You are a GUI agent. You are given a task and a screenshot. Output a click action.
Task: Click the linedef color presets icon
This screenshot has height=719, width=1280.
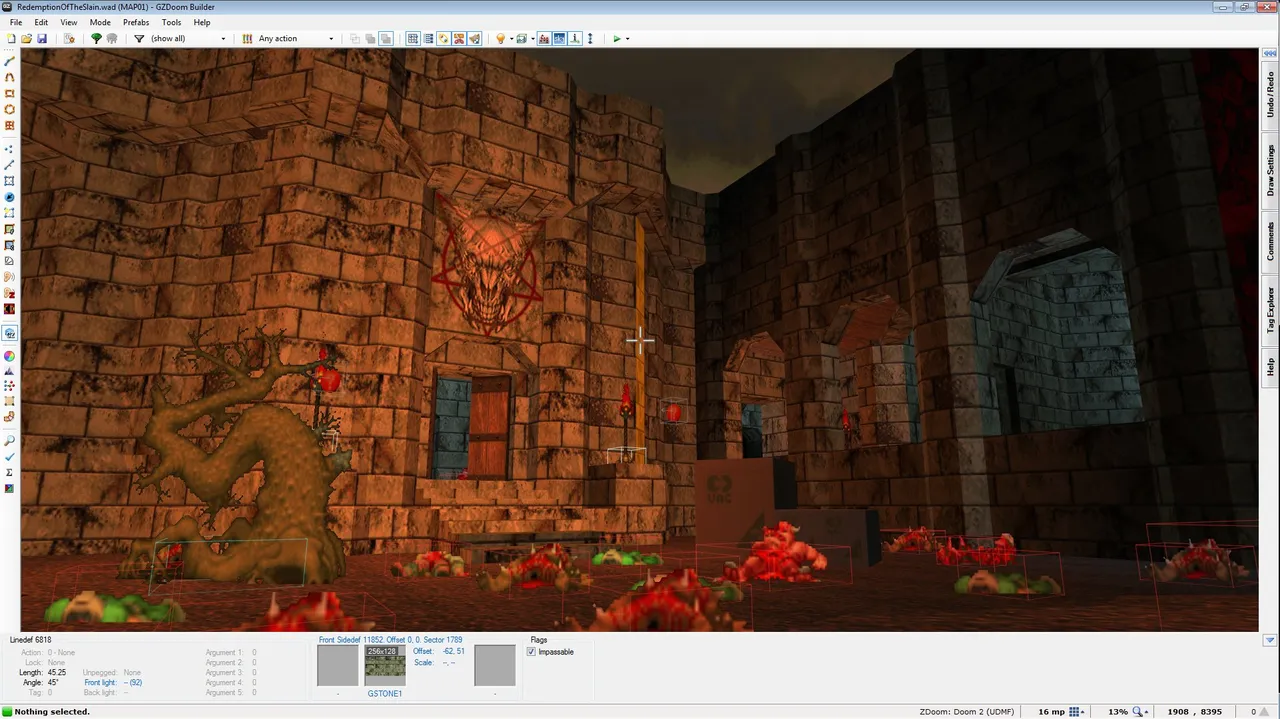click(x=247, y=38)
